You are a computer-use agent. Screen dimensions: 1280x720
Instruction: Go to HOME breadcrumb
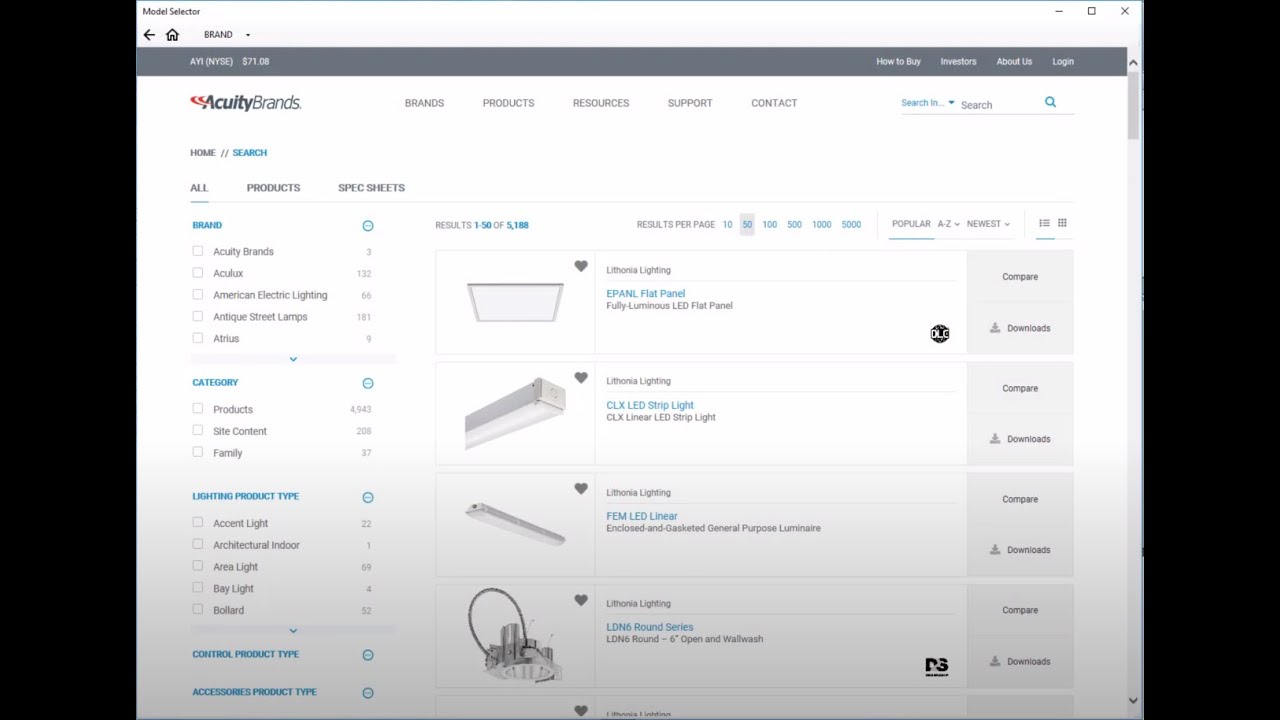point(203,153)
